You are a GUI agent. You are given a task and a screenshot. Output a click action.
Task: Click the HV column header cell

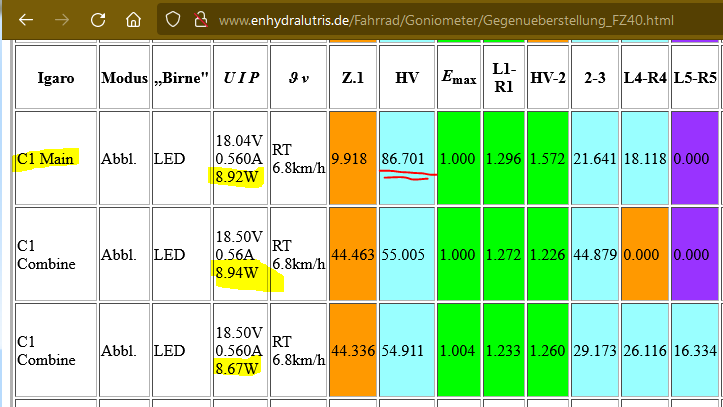pos(407,77)
